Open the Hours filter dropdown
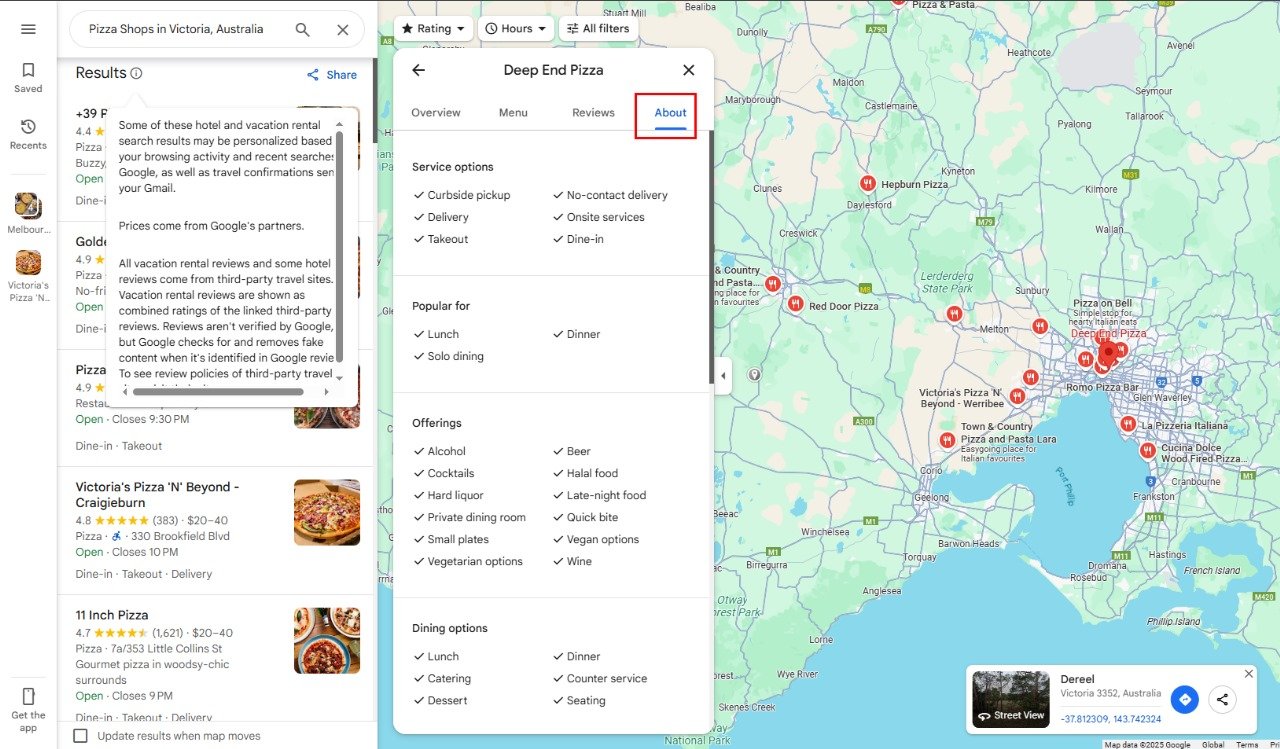Screen dimensions: 1280x749 coord(516,29)
